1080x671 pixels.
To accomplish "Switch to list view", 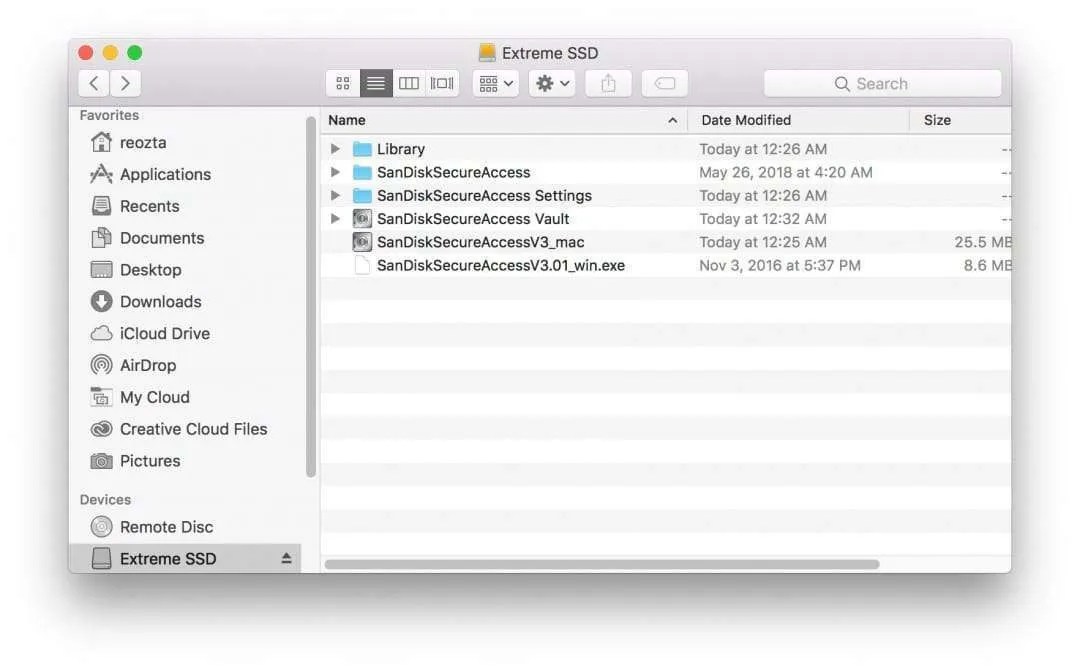I will click(376, 83).
